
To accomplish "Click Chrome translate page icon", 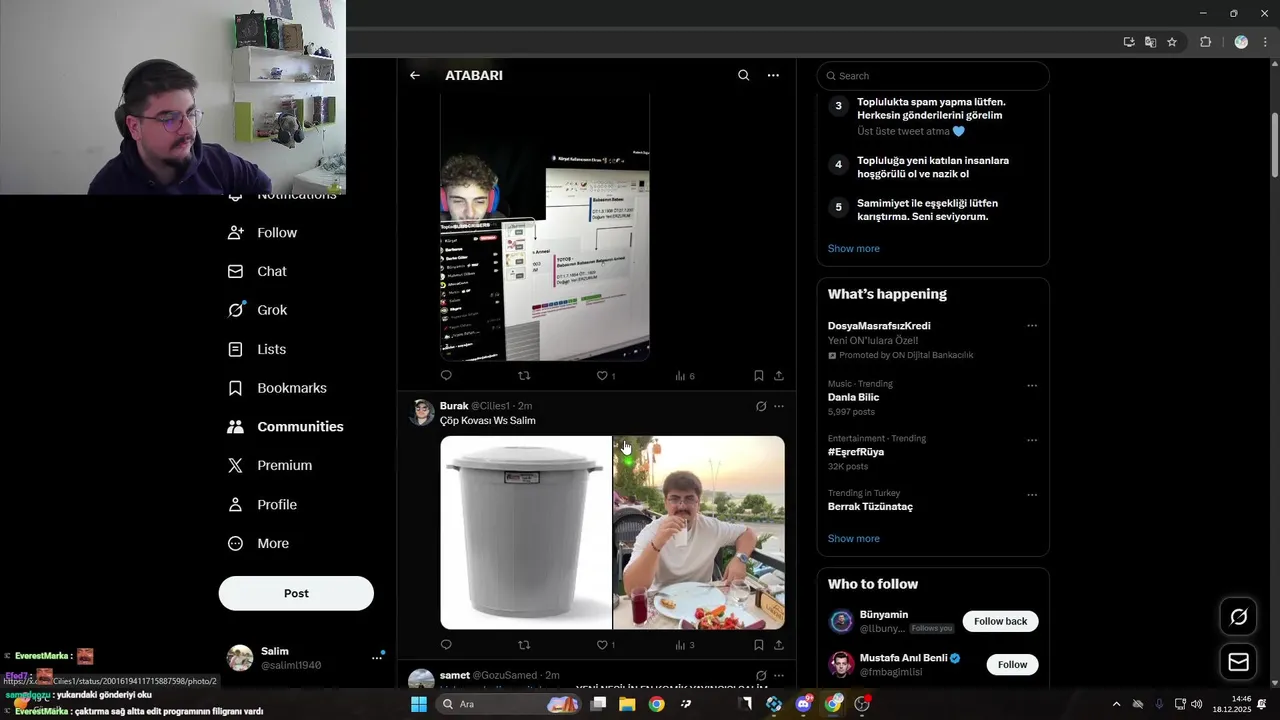I will 1150,42.
